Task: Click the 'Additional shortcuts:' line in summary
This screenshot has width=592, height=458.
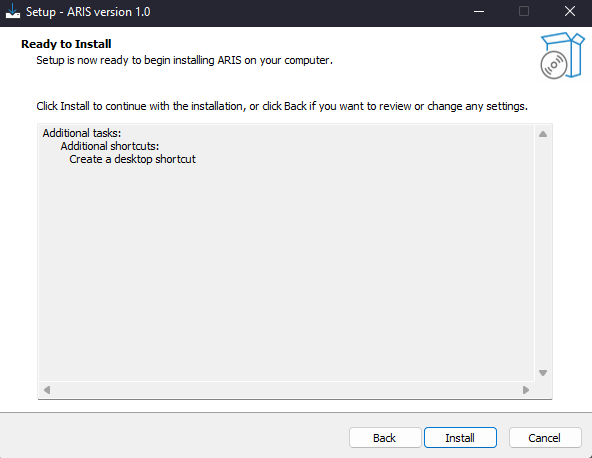Action: tap(110, 146)
